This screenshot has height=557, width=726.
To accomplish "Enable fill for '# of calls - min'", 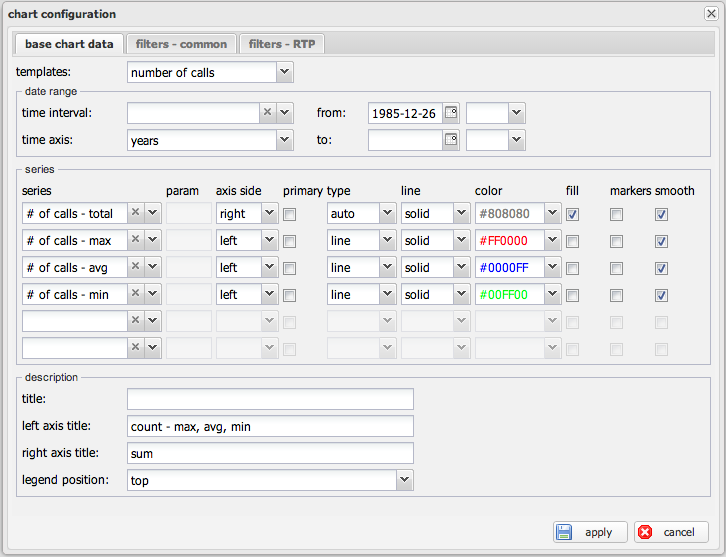I will pos(573,295).
